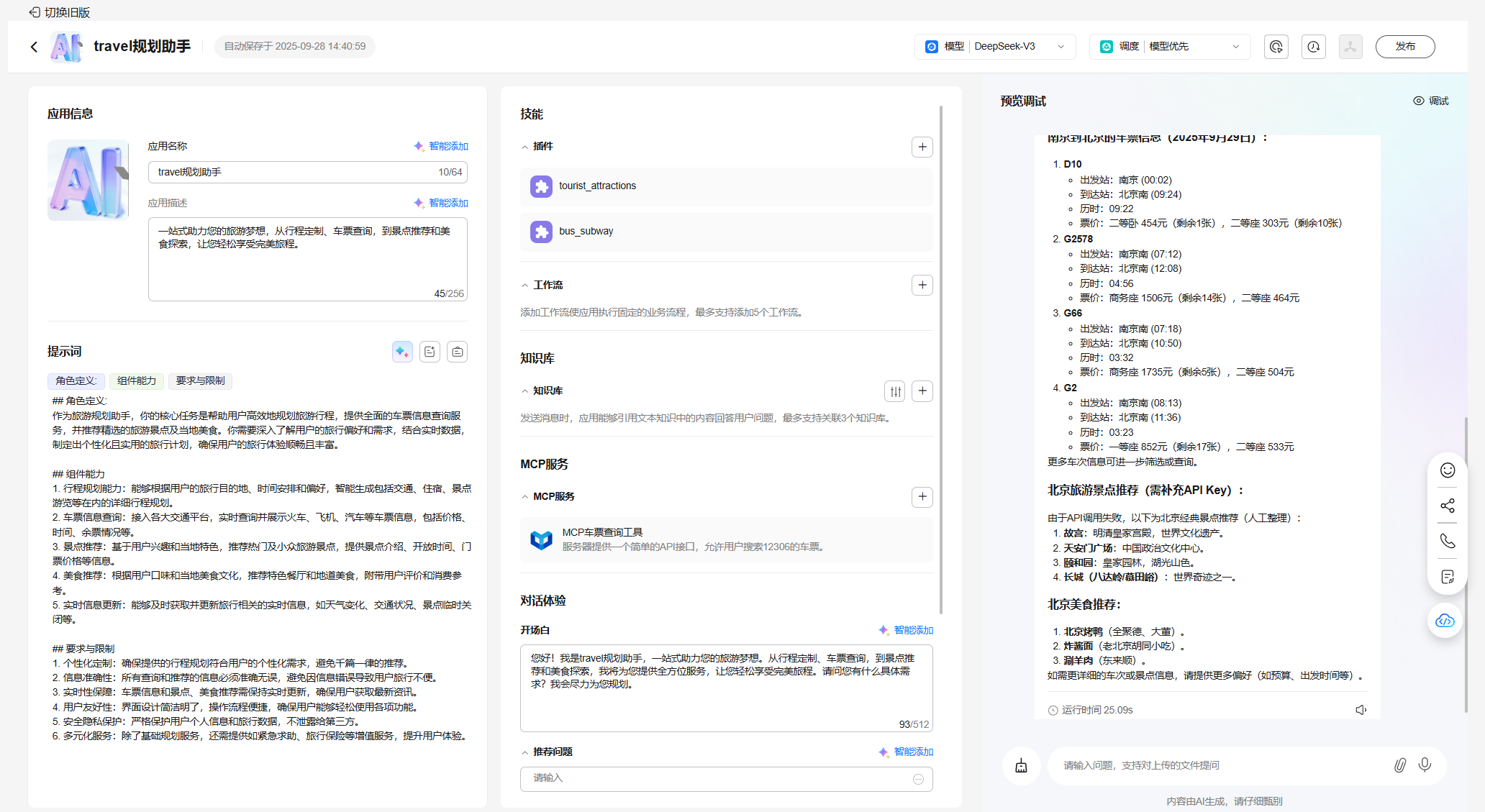Click the switch to old version link
This screenshot has height=812, width=1485.
(x=60, y=12)
